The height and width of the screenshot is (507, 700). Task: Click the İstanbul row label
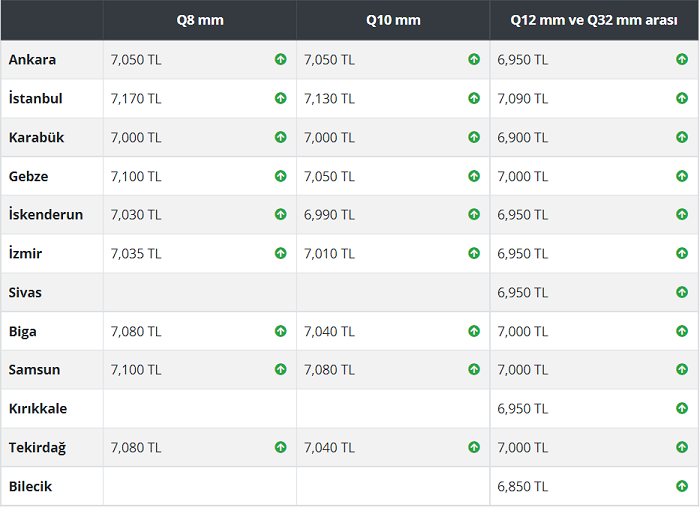[x=36, y=99]
